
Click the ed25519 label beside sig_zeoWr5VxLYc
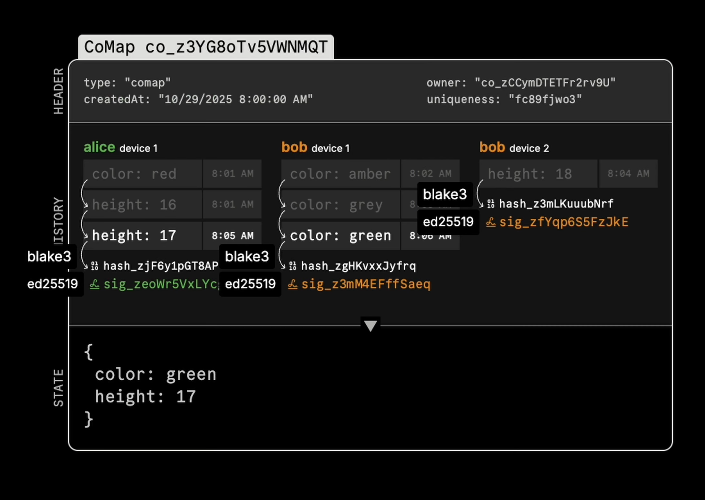click(52, 284)
